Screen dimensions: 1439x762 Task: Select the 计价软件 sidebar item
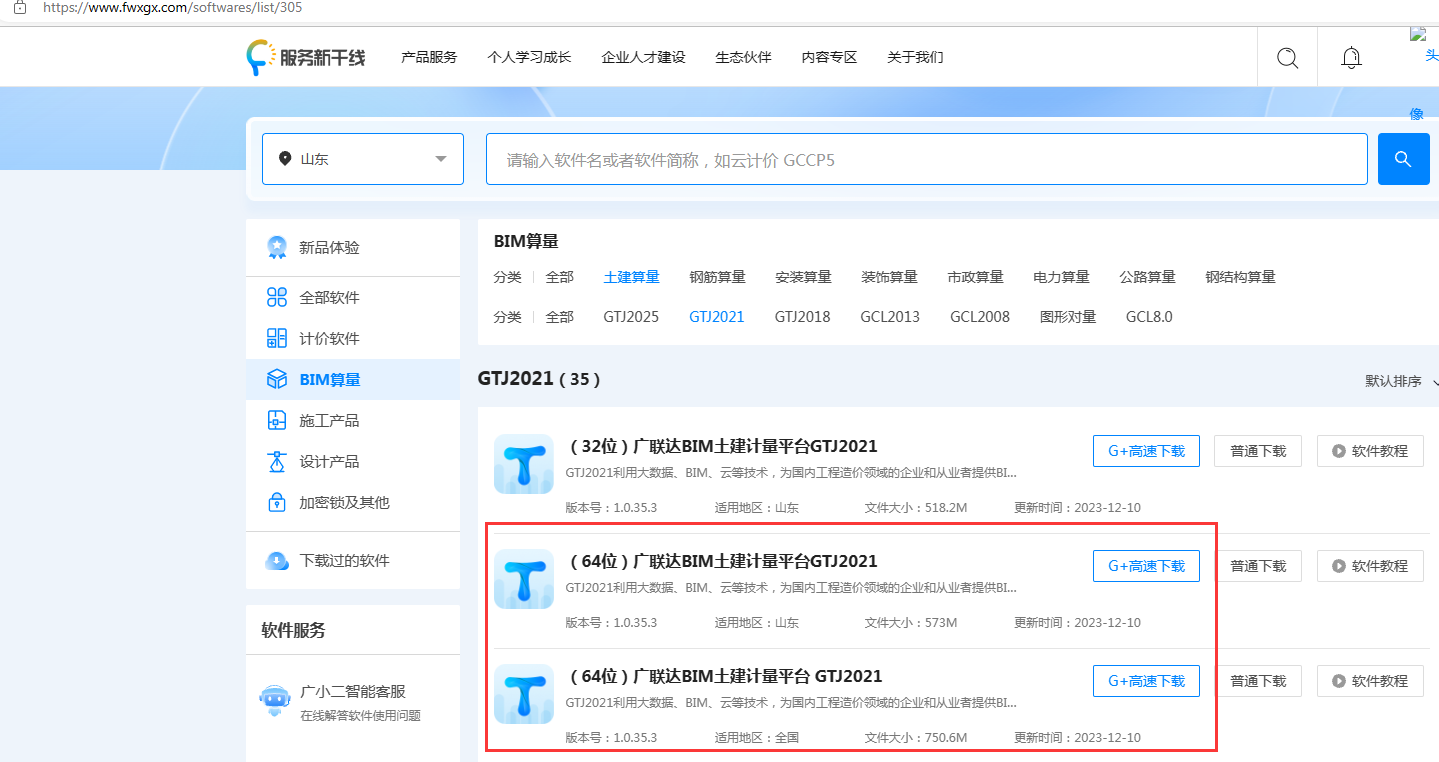(x=353, y=338)
